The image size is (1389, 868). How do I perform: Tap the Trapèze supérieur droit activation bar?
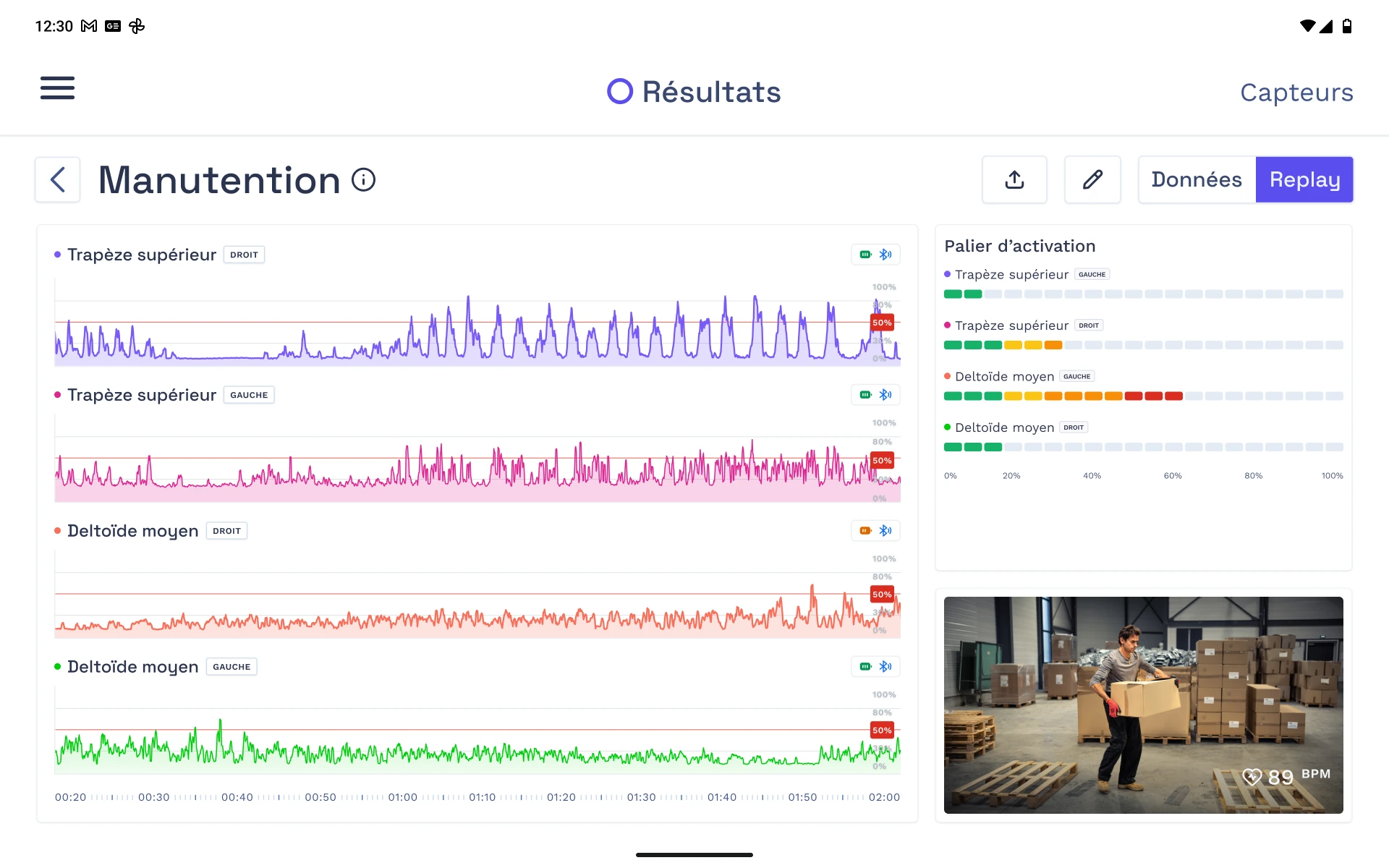coord(1144,345)
